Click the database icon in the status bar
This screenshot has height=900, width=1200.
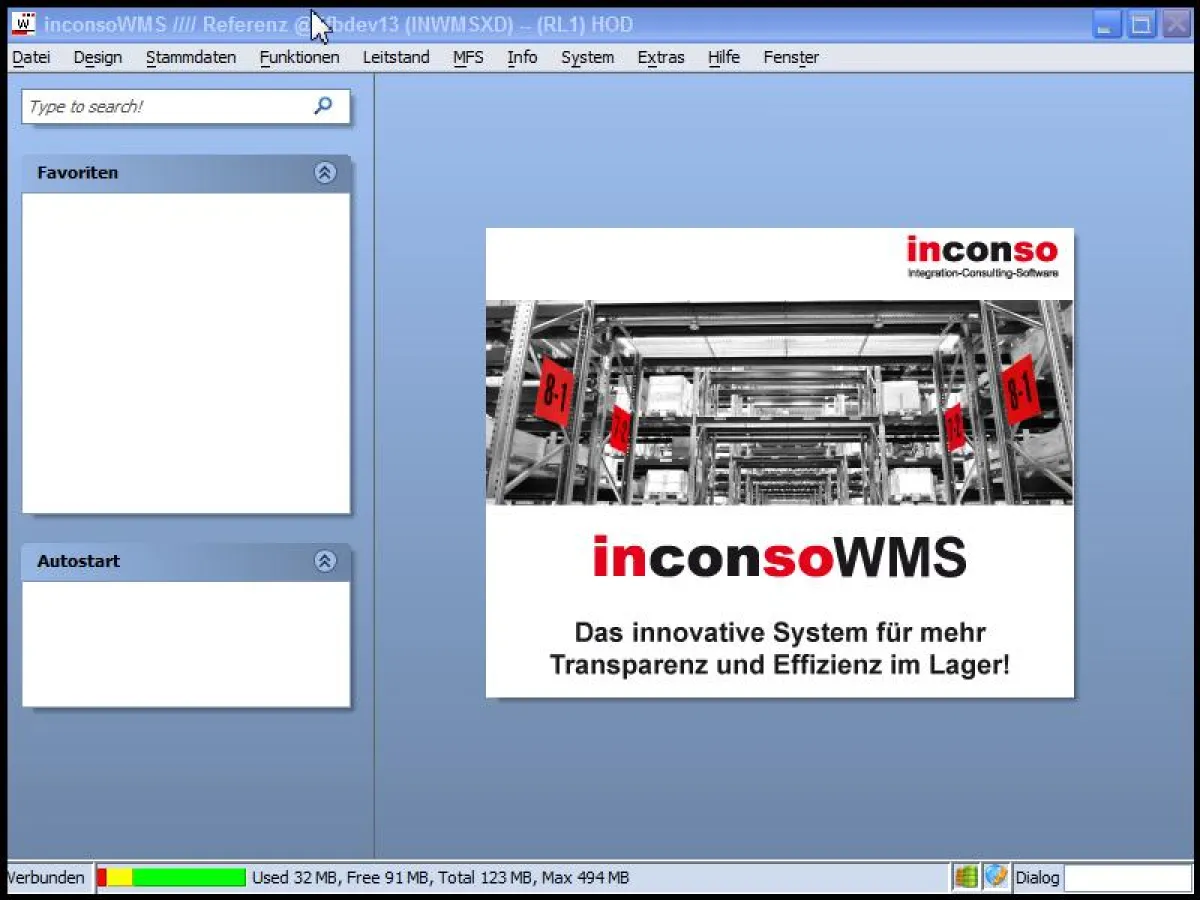pyautogui.click(x=965, y=877)
